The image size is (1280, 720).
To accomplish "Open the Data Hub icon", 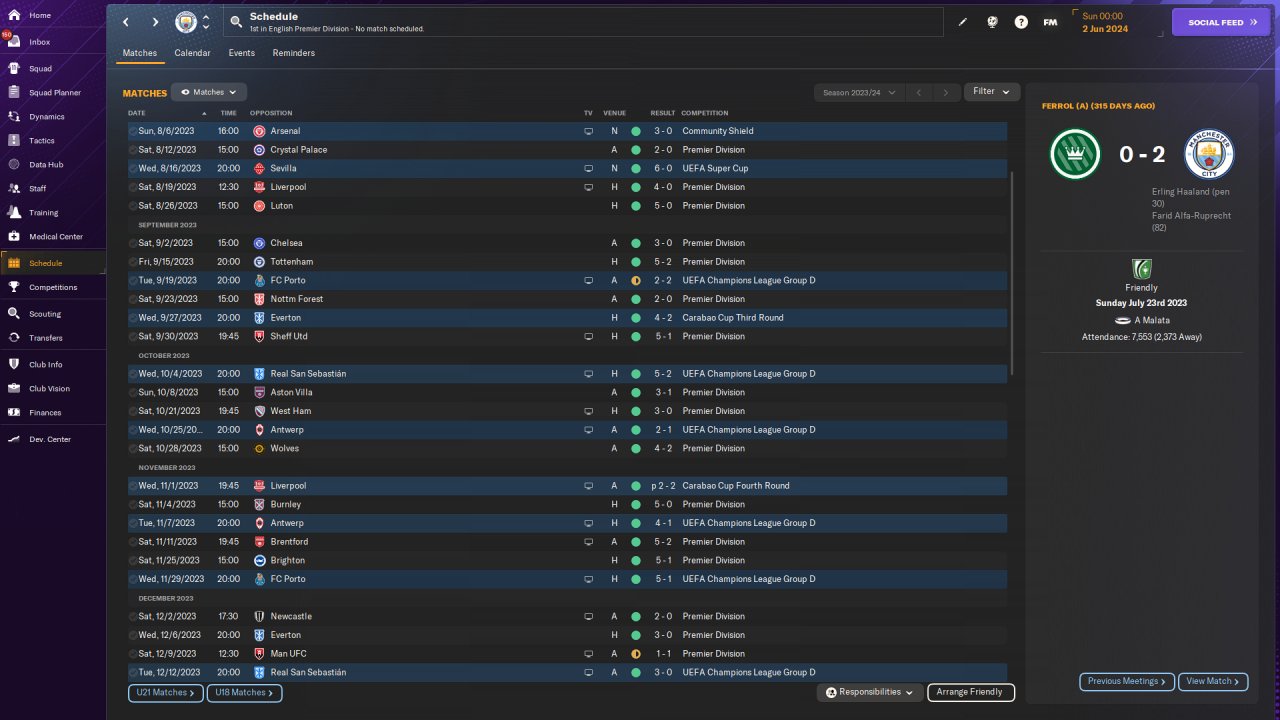I will [14, 164].
